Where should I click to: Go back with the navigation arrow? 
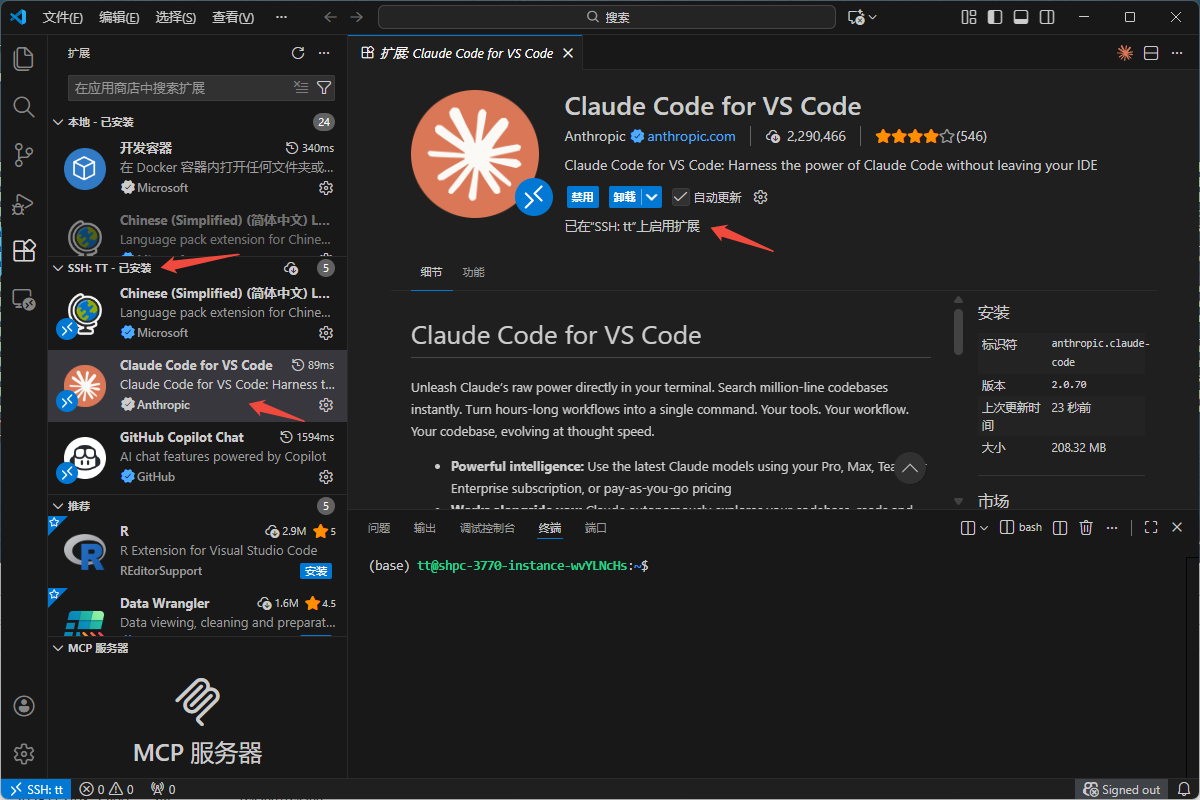pos(331,17)
